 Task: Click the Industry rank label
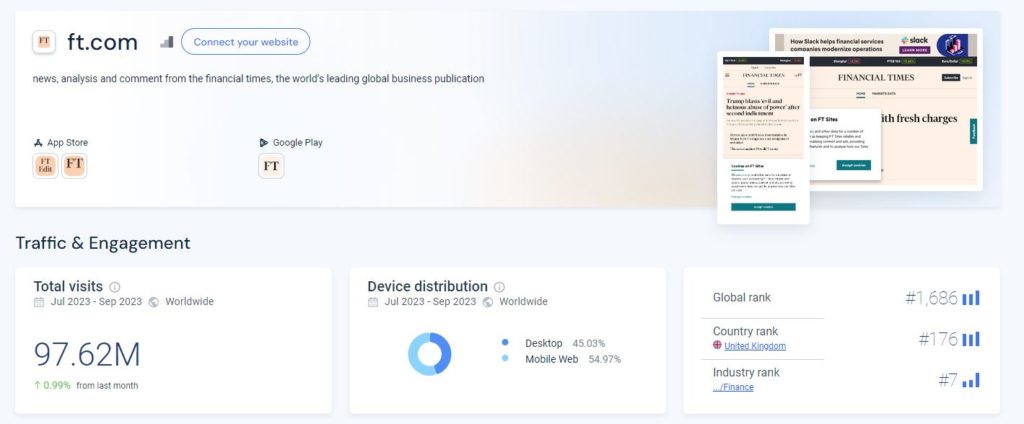click(x=746, y=372)
